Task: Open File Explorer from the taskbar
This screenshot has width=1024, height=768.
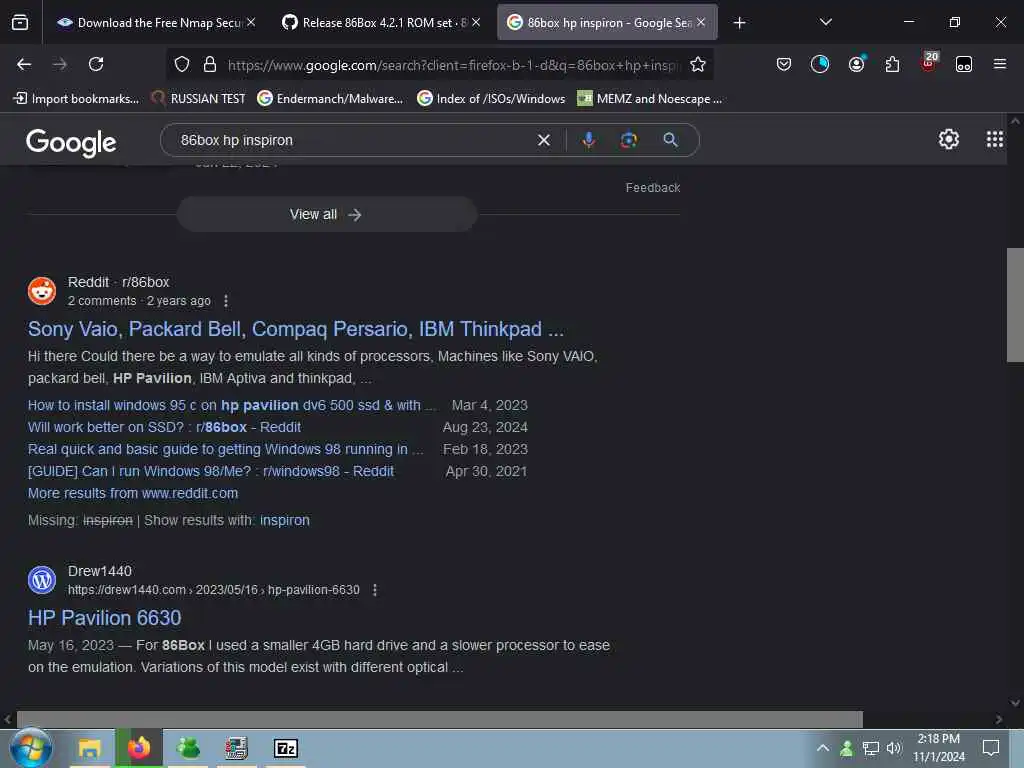Action: pyautogui.click(x=89, y=748)
